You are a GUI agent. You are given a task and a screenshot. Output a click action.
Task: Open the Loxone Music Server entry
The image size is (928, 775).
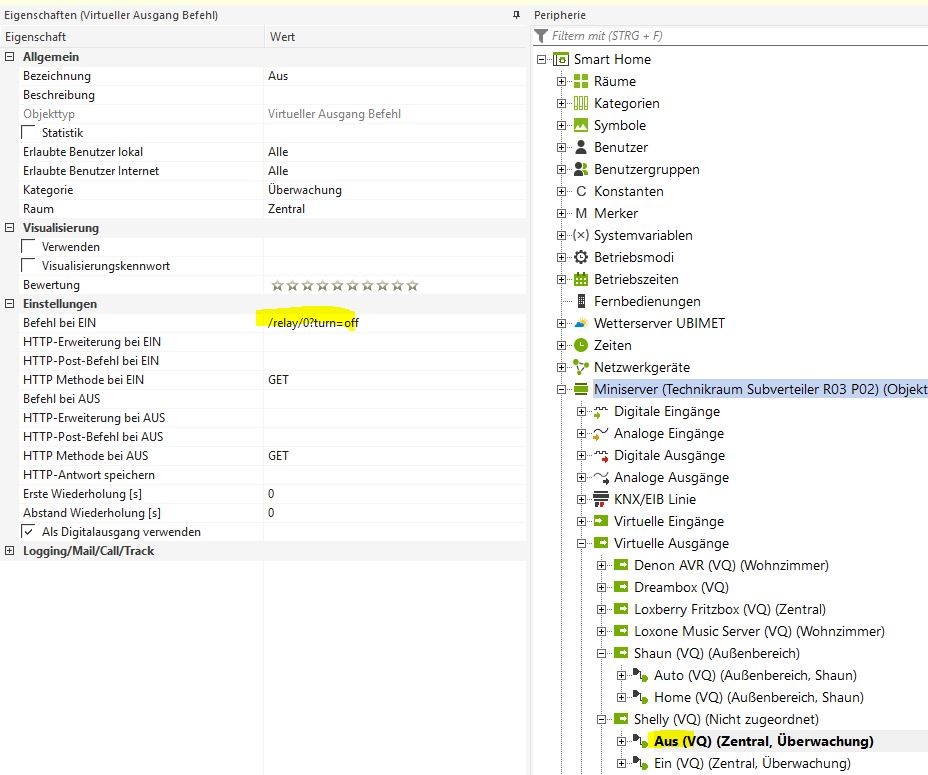click(758, 631)
